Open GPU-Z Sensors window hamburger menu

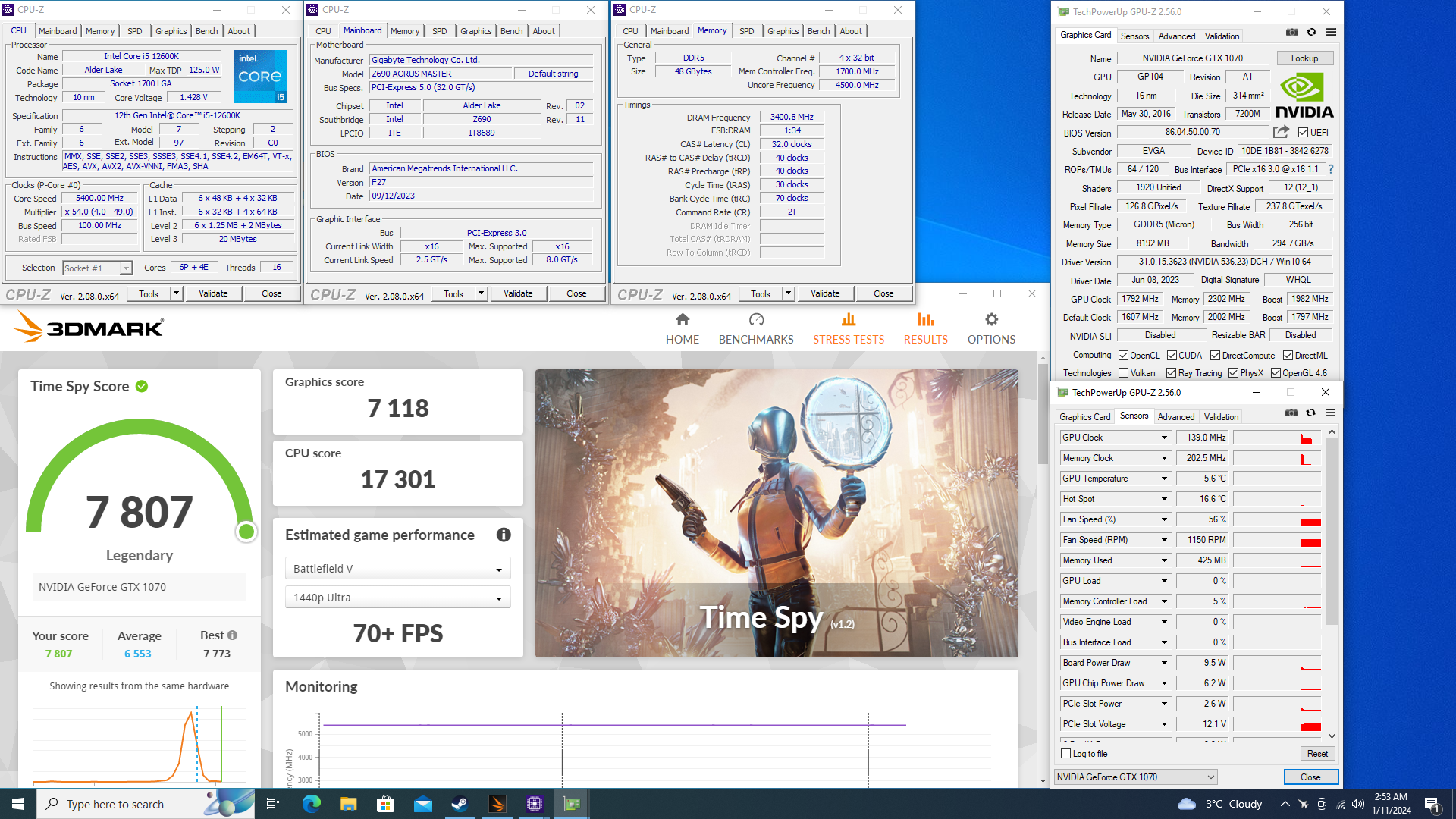pos(1330,413)
